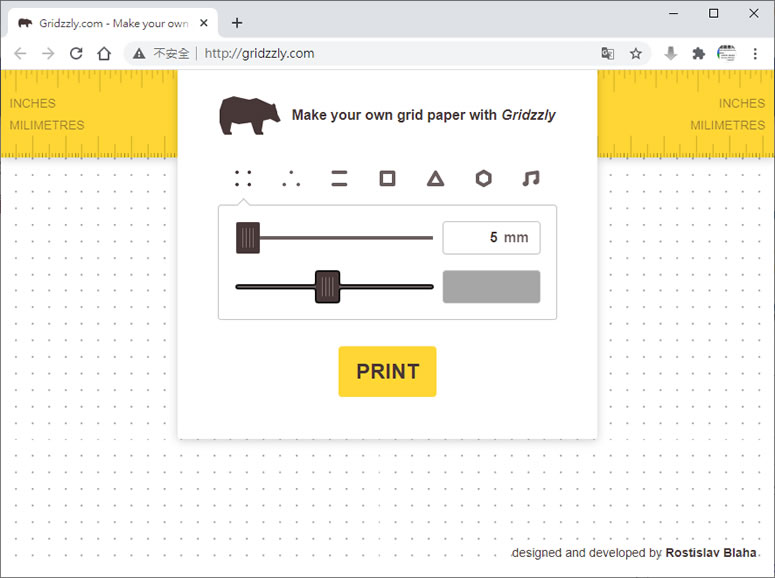Open the Rostislav Blaha developer link
Image resolution: width=775 pixels, height=578 pixels.
click(x=710, y=553)
